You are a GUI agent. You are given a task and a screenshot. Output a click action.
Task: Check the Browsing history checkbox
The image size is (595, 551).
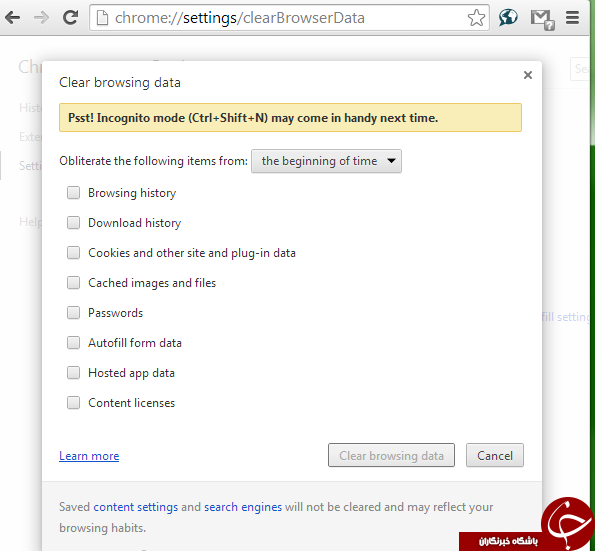pos(73,193)
